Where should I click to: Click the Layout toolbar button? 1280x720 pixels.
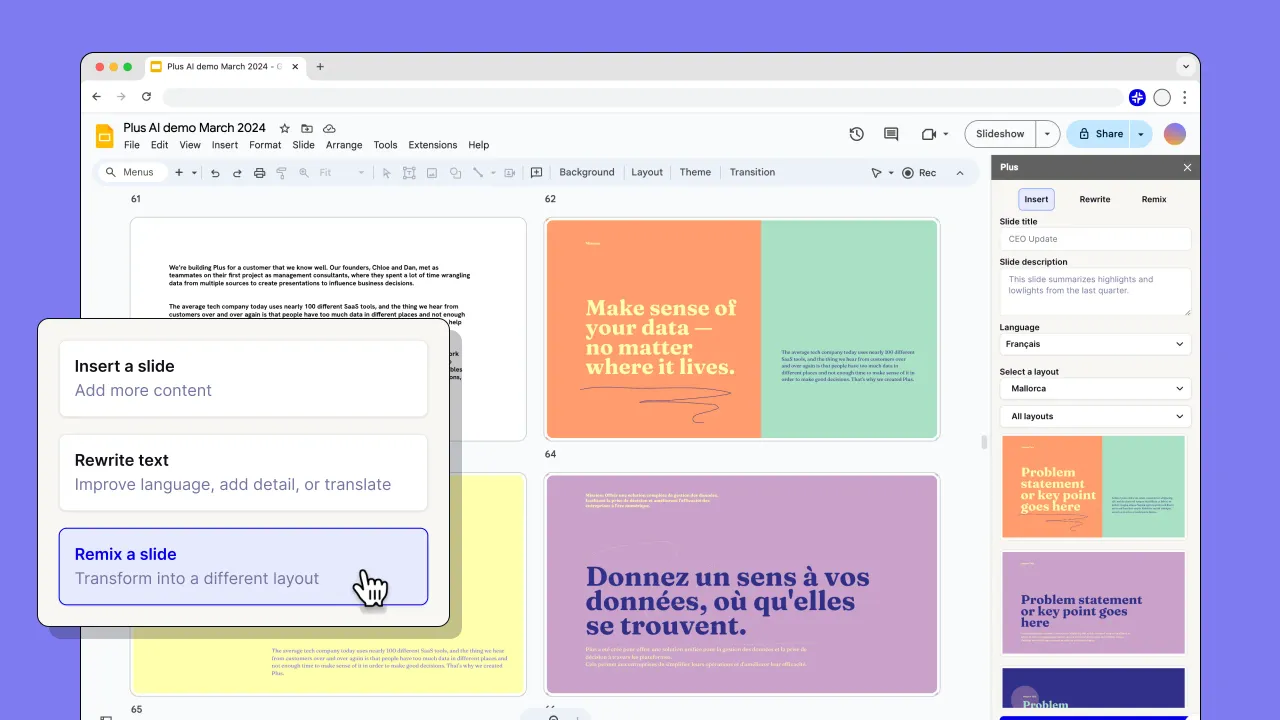point(647,172)
